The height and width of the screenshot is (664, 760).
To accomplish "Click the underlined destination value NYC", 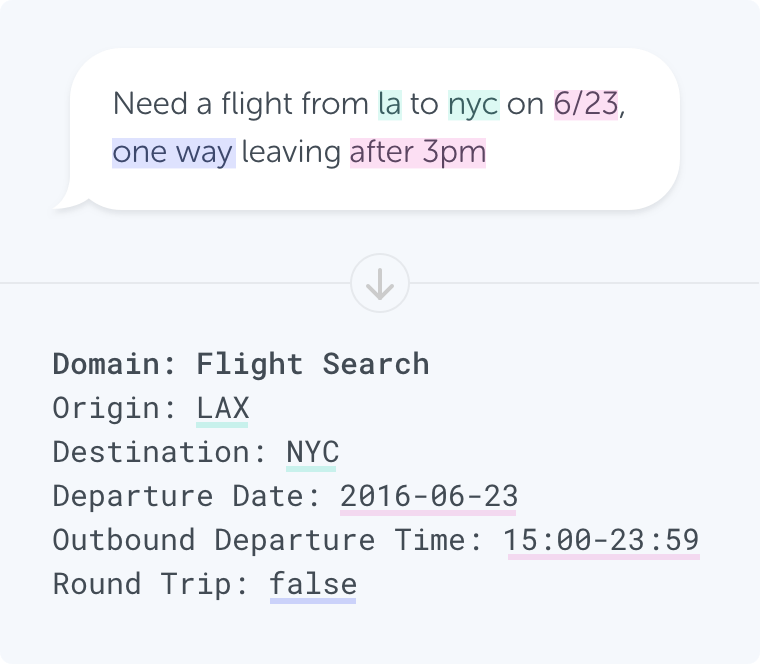I will tap(312, 452).
